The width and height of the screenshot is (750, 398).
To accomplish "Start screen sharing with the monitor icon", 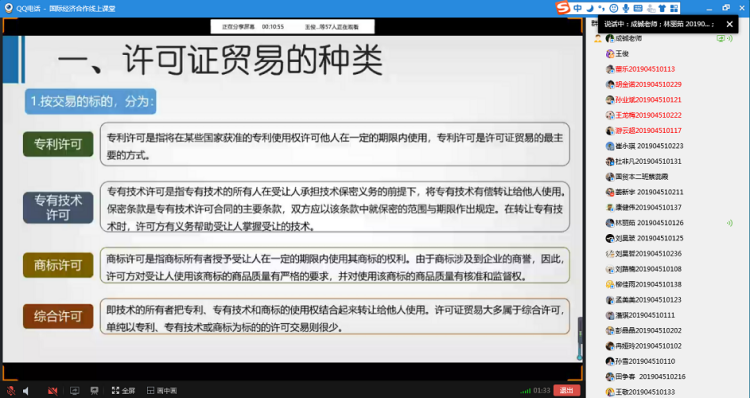I will [x=74, y=391].
